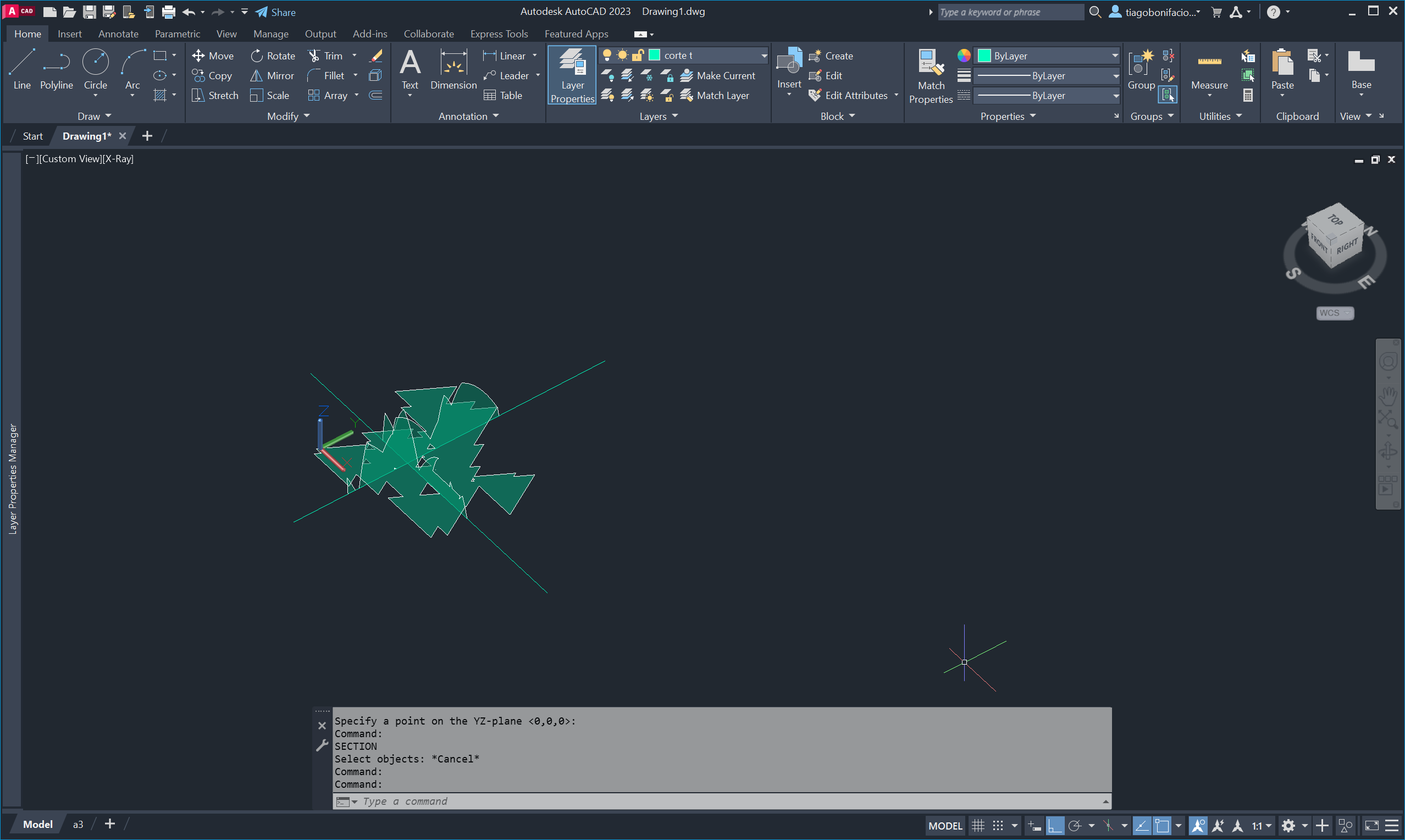Switch to the Annotate ribbon tab
The image size is (1405, 840).
pyautogui.click(x=118, y=34)
